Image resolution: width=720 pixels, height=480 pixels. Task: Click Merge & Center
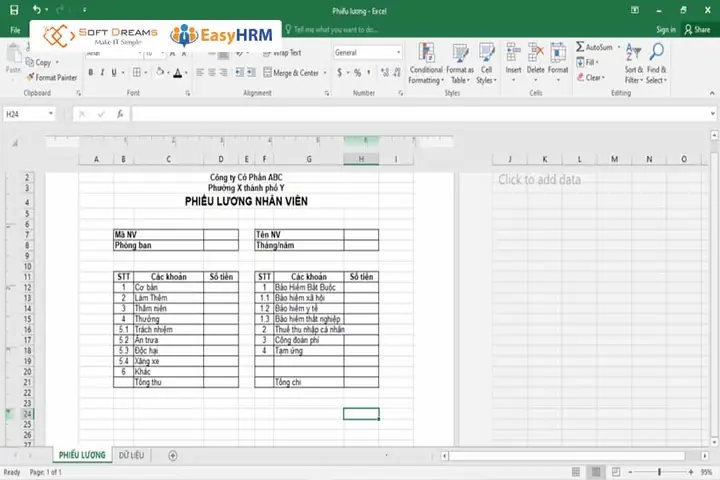pos(291,73)
